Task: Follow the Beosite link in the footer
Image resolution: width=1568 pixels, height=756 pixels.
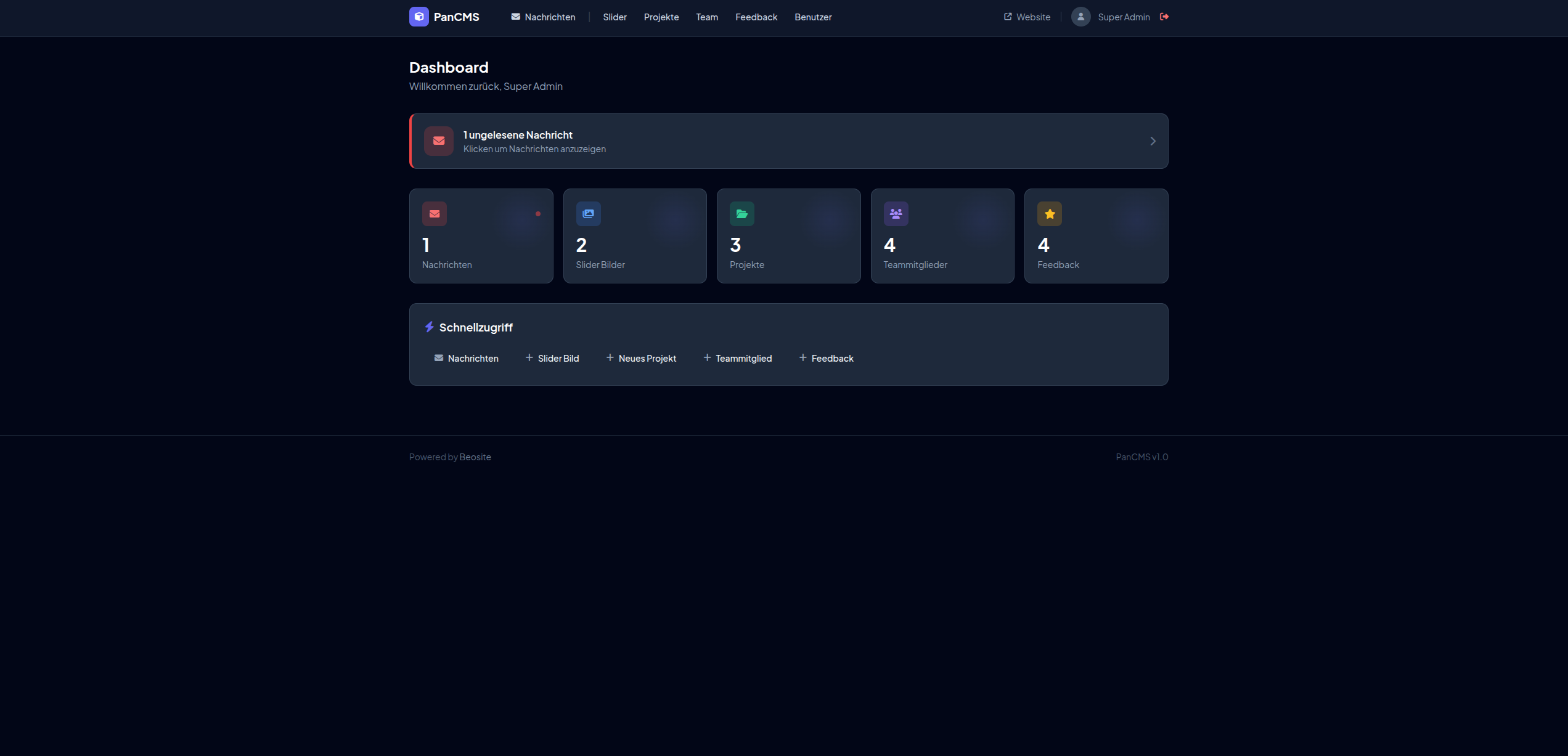Action: (x=475, y=457)
